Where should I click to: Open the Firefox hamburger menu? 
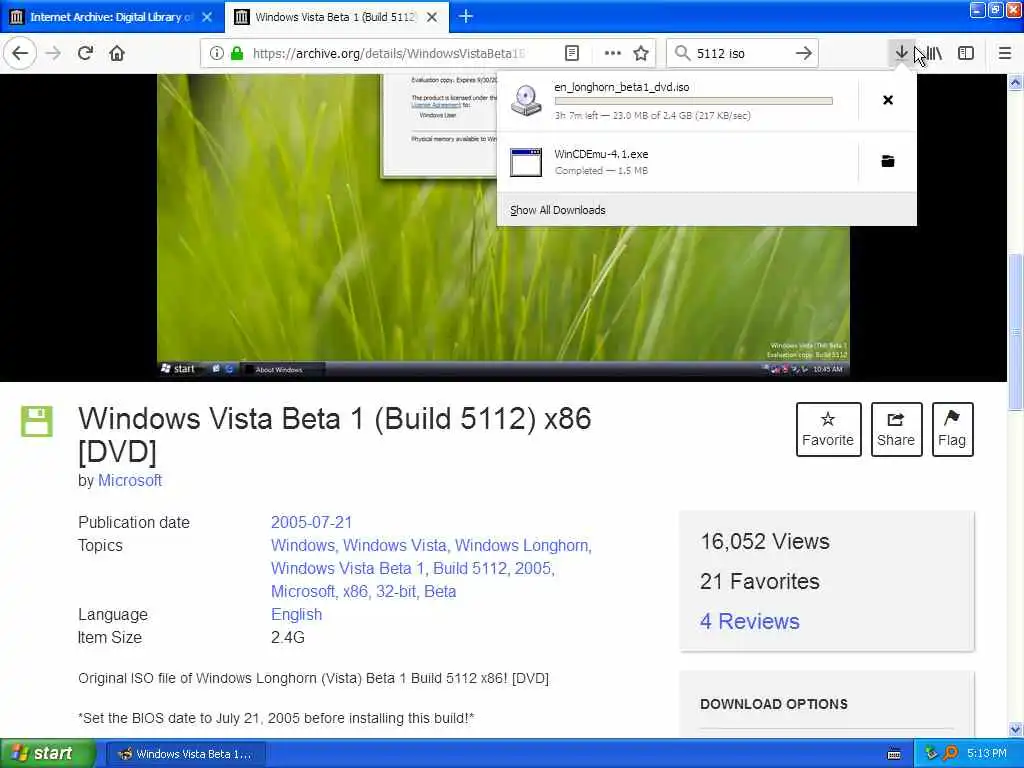[x=1005, y=53]
